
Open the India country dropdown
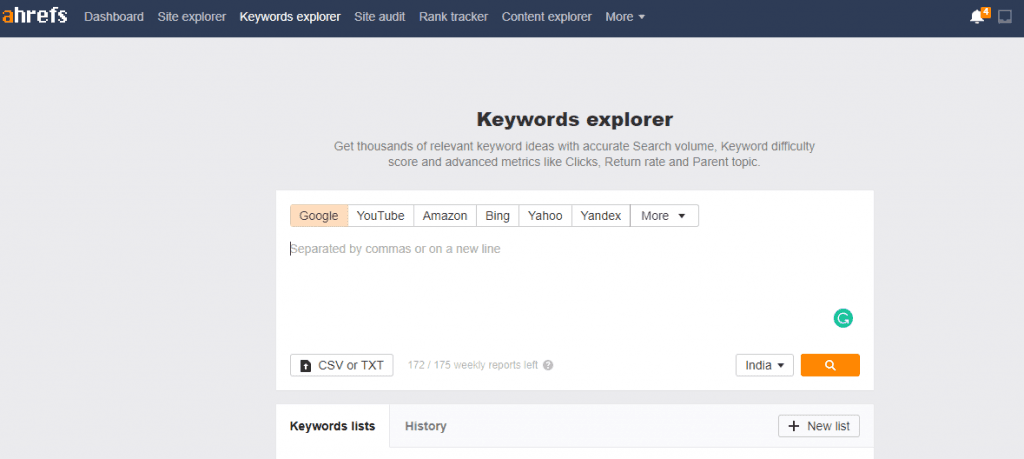click(764, 365)
